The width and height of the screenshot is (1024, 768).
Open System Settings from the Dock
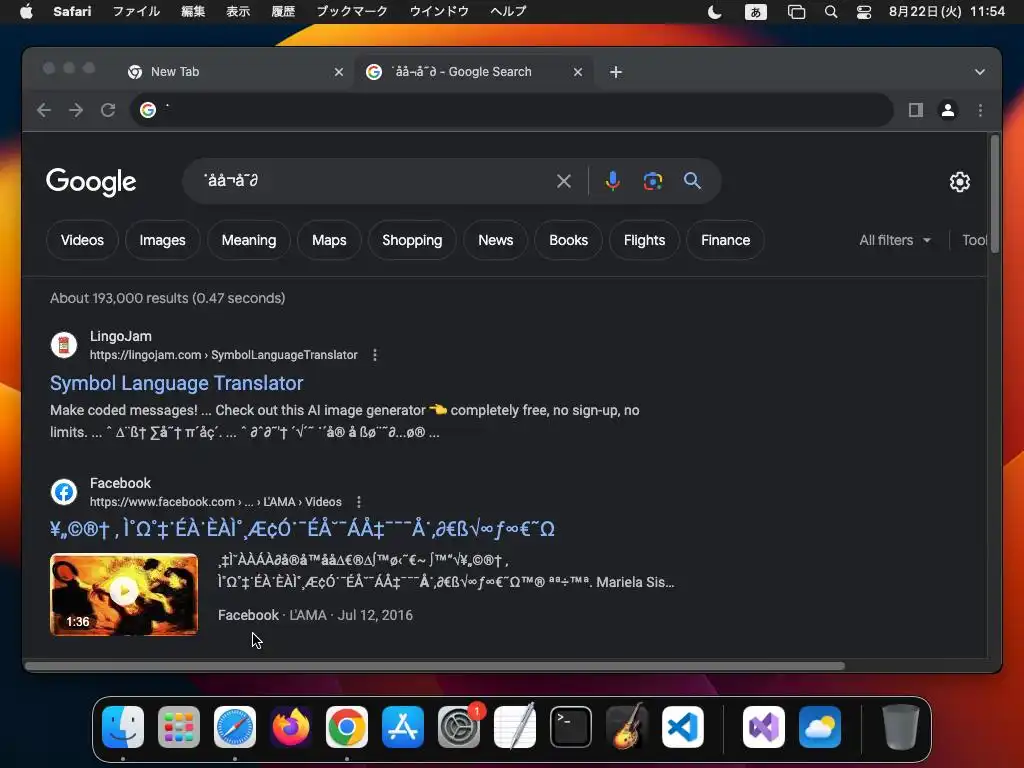point(459,727)
